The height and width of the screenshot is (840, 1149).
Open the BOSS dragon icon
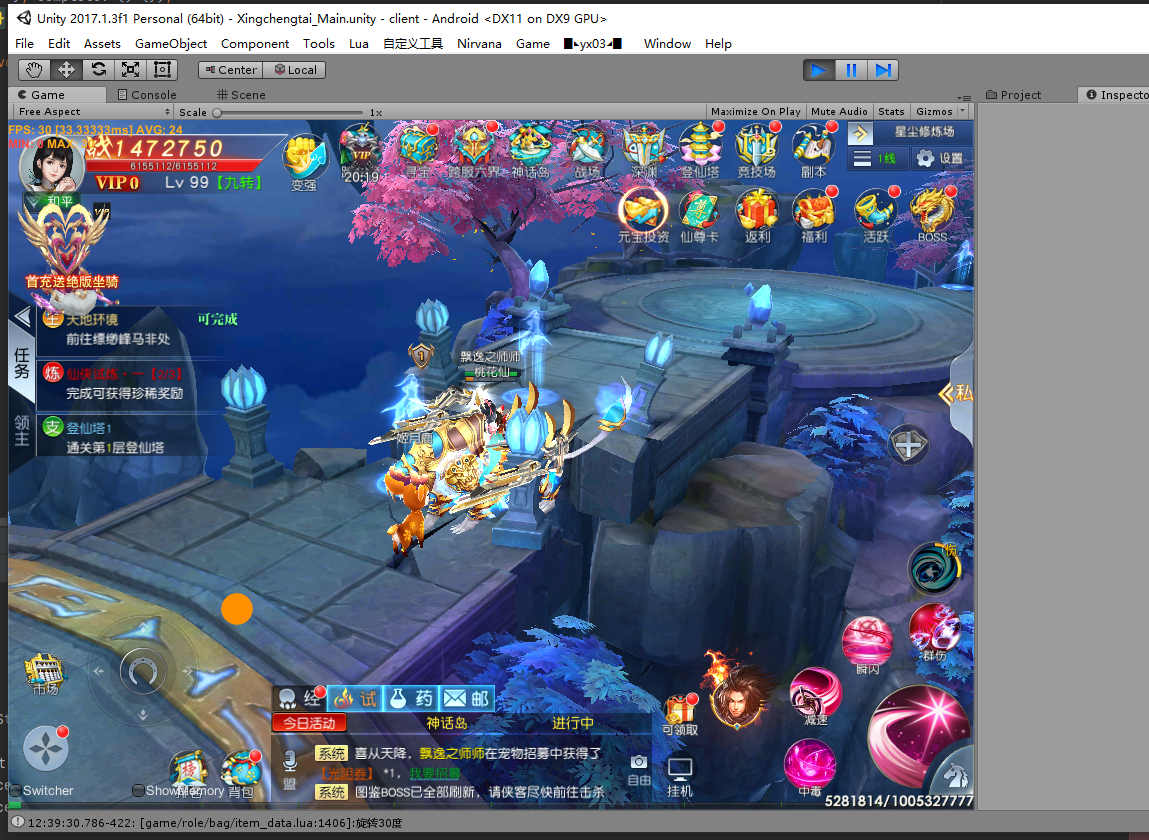pyautogui.click(x=931, y=215)
